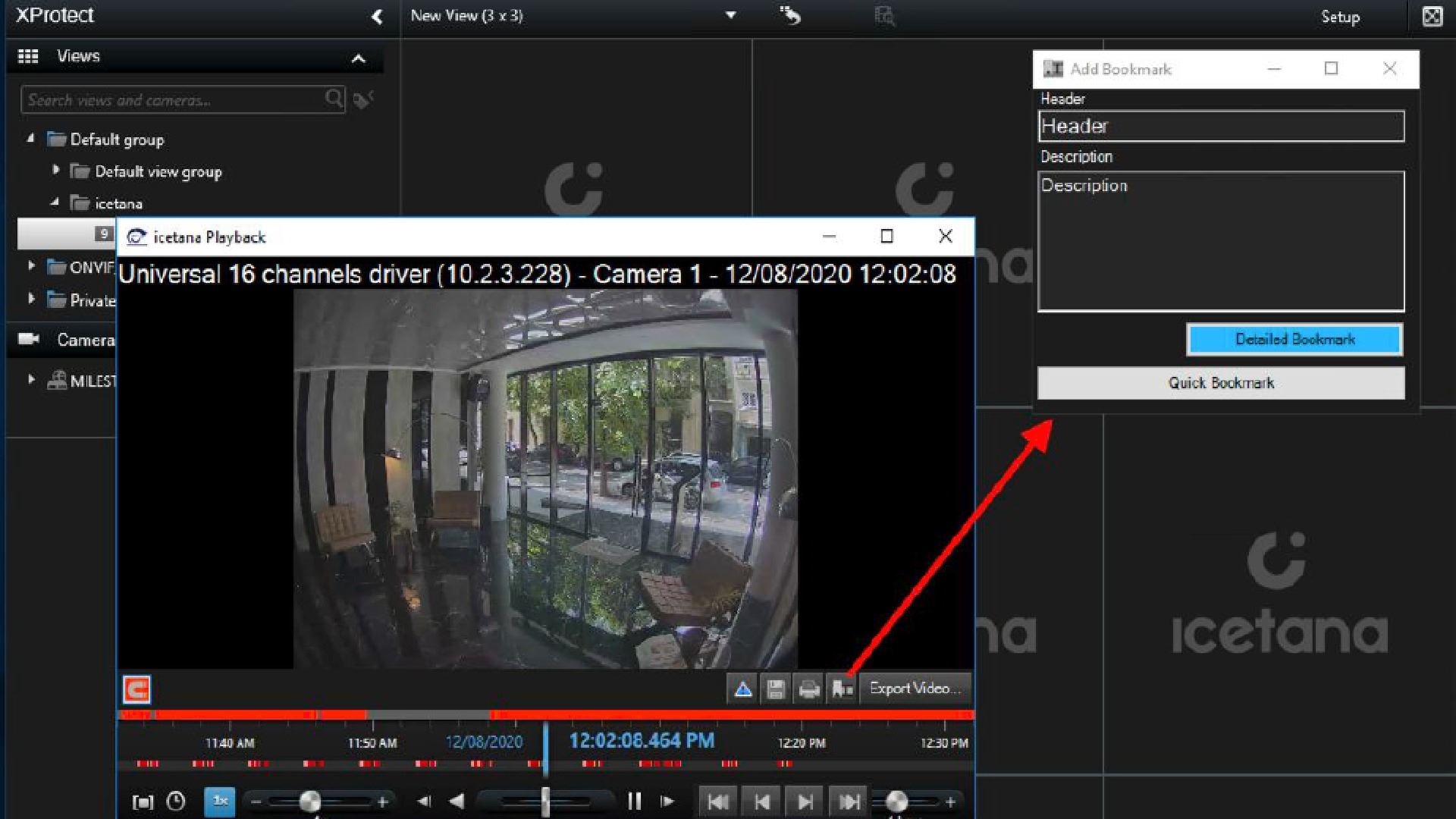Increase playback speed with plus button
This screenshot has width=1456, height=819.
point(383,802)
